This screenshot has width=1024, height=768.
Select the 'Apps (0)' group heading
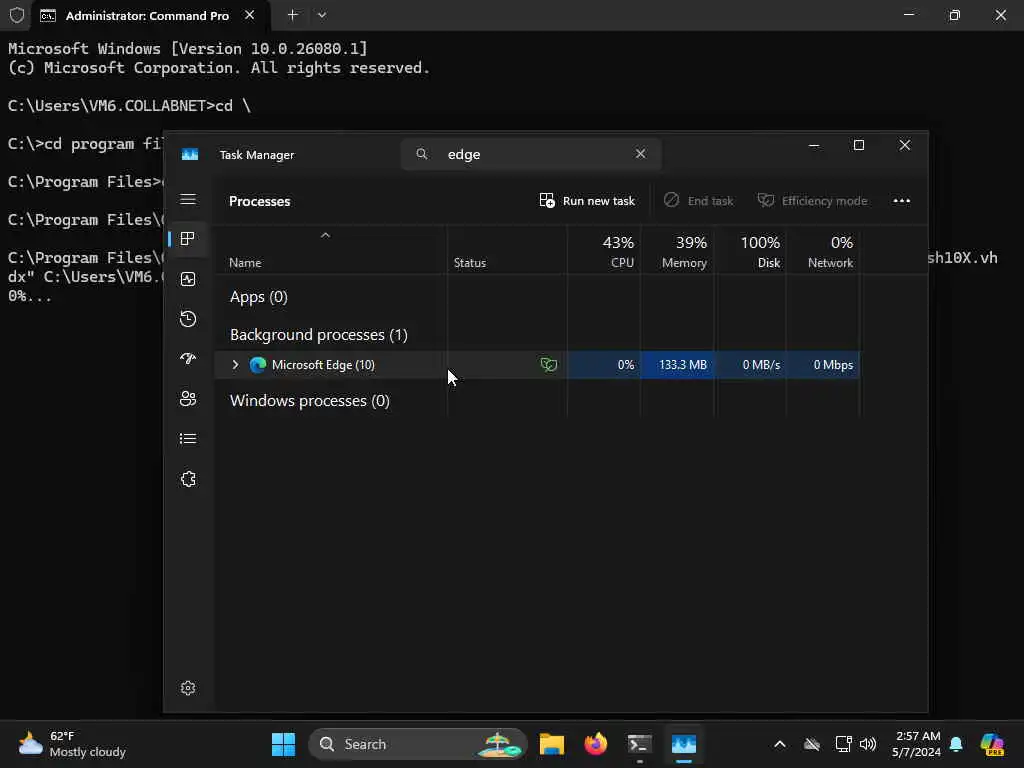click(259, 297)
